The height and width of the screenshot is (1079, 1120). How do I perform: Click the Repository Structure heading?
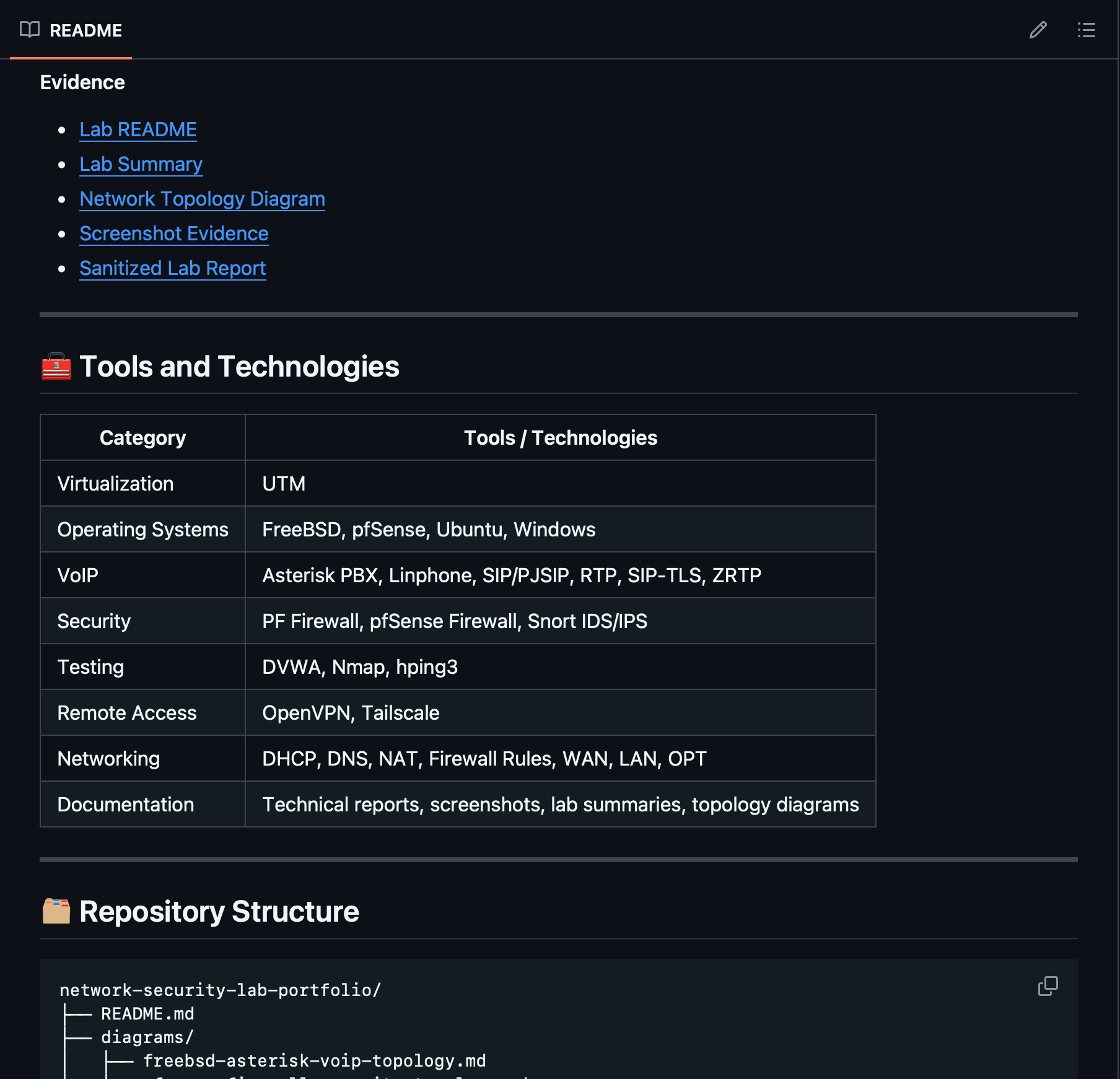point(219,912)
